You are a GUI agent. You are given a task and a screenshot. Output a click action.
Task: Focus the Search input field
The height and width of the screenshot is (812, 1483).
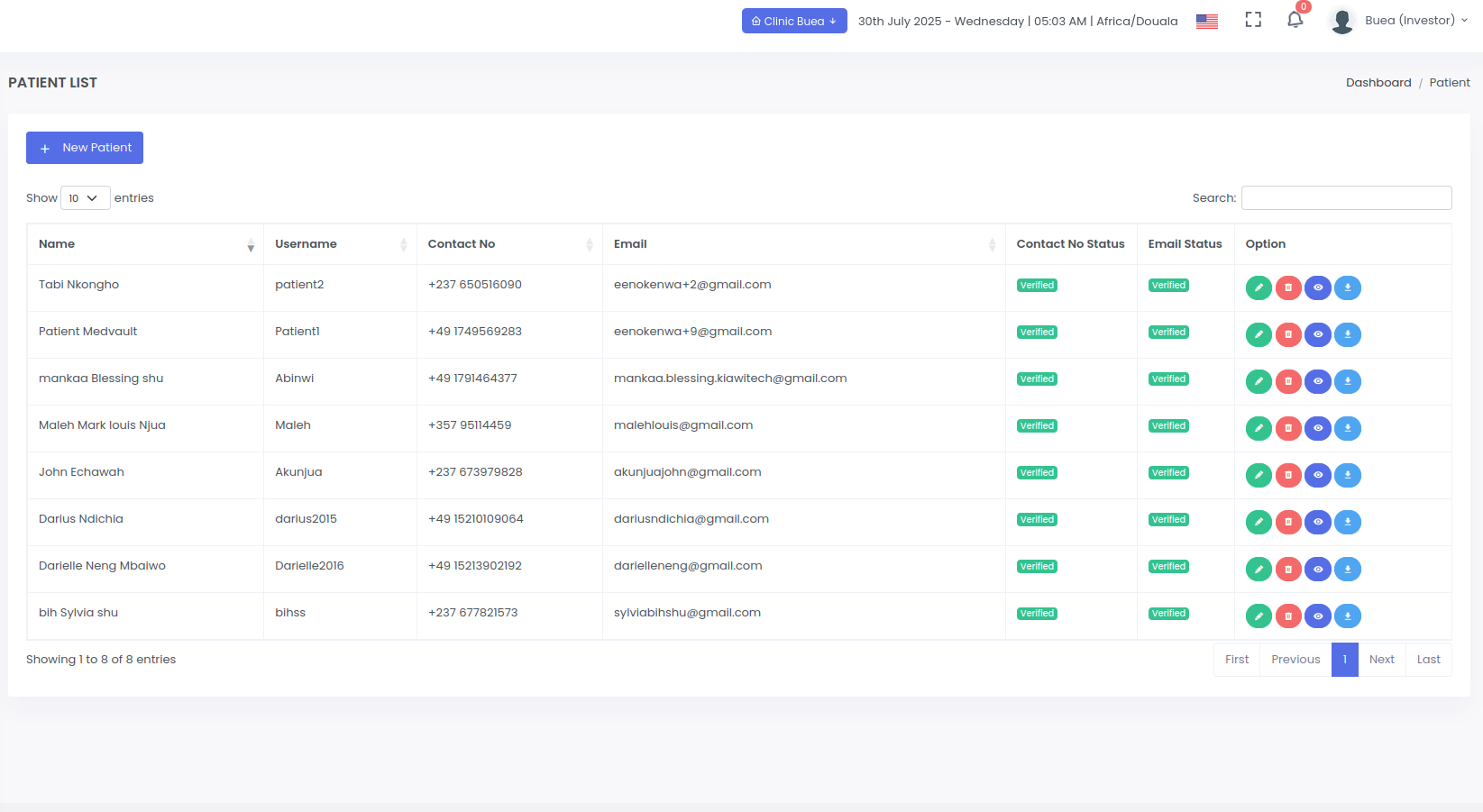point(1346,198)
